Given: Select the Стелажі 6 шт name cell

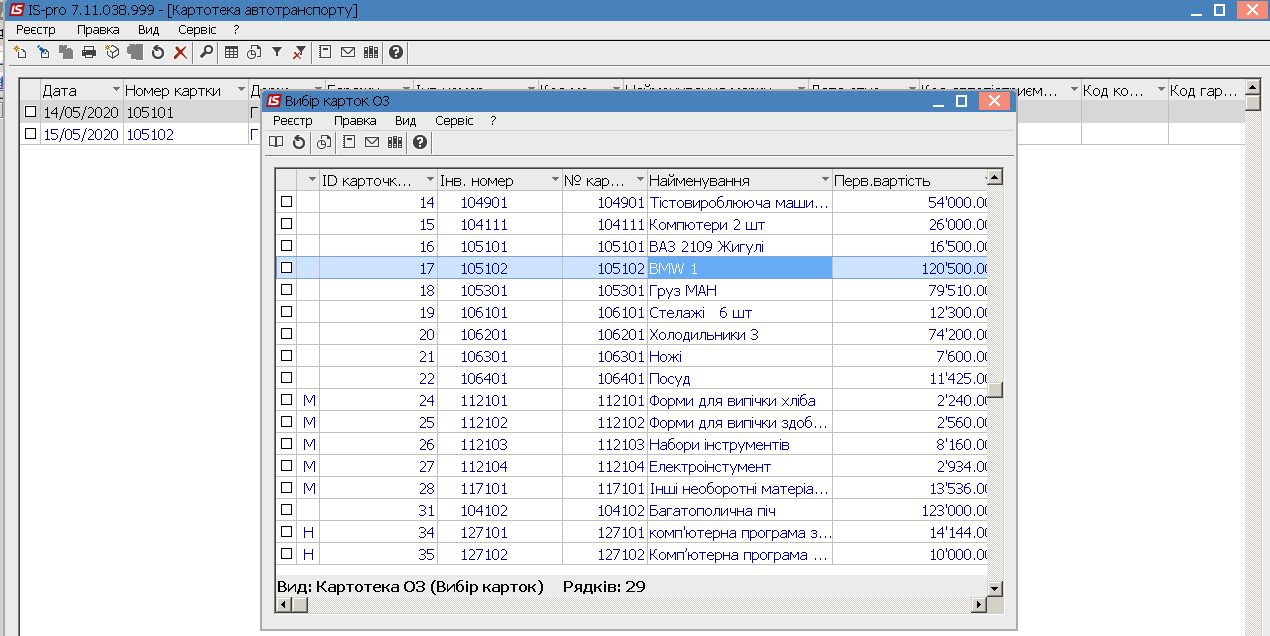Looking at the screenshot, I should tap(740, 312).
